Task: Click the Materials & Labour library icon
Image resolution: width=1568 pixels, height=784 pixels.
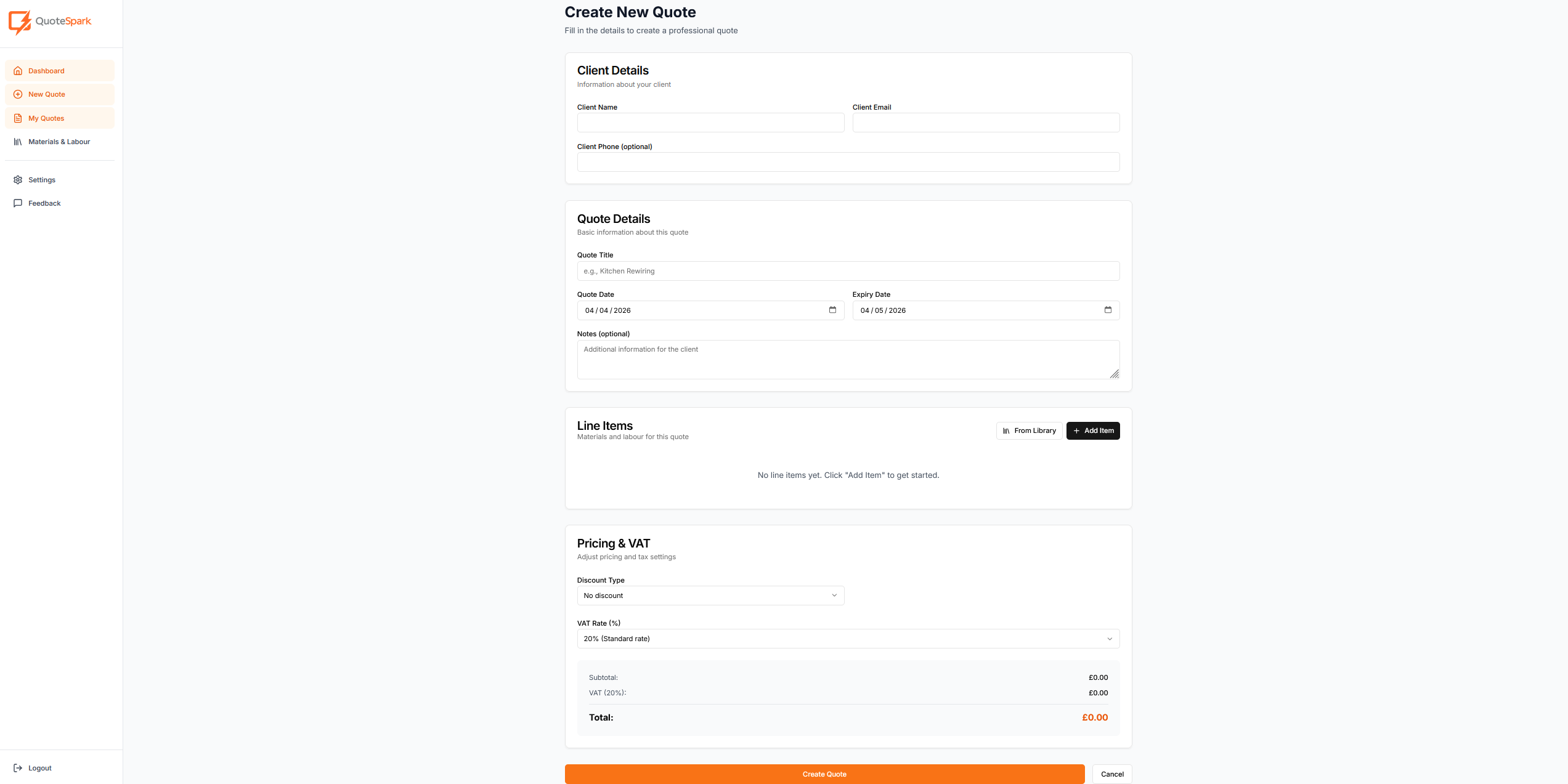Action: click(x=18, y=142)
